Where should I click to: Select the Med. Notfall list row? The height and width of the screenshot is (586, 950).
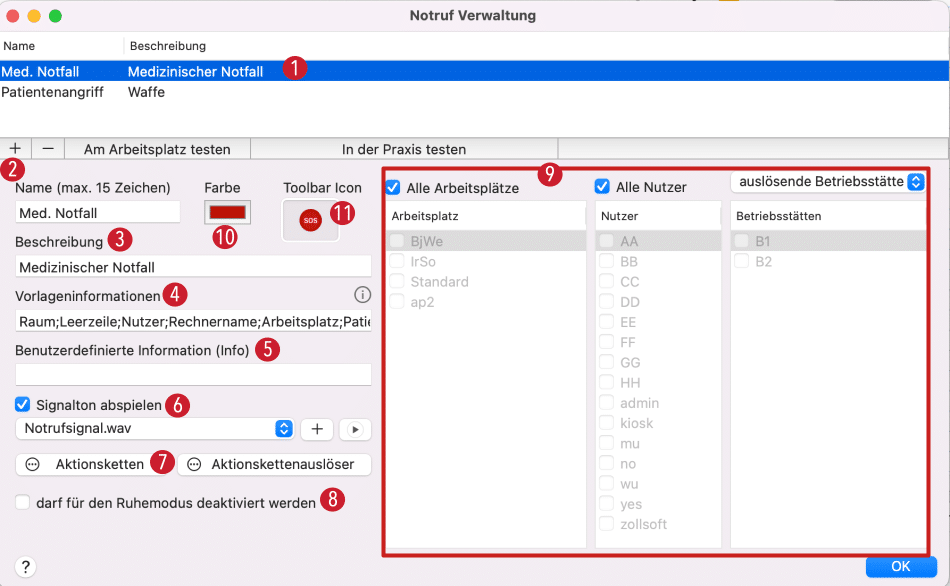[x=474, y=72]
